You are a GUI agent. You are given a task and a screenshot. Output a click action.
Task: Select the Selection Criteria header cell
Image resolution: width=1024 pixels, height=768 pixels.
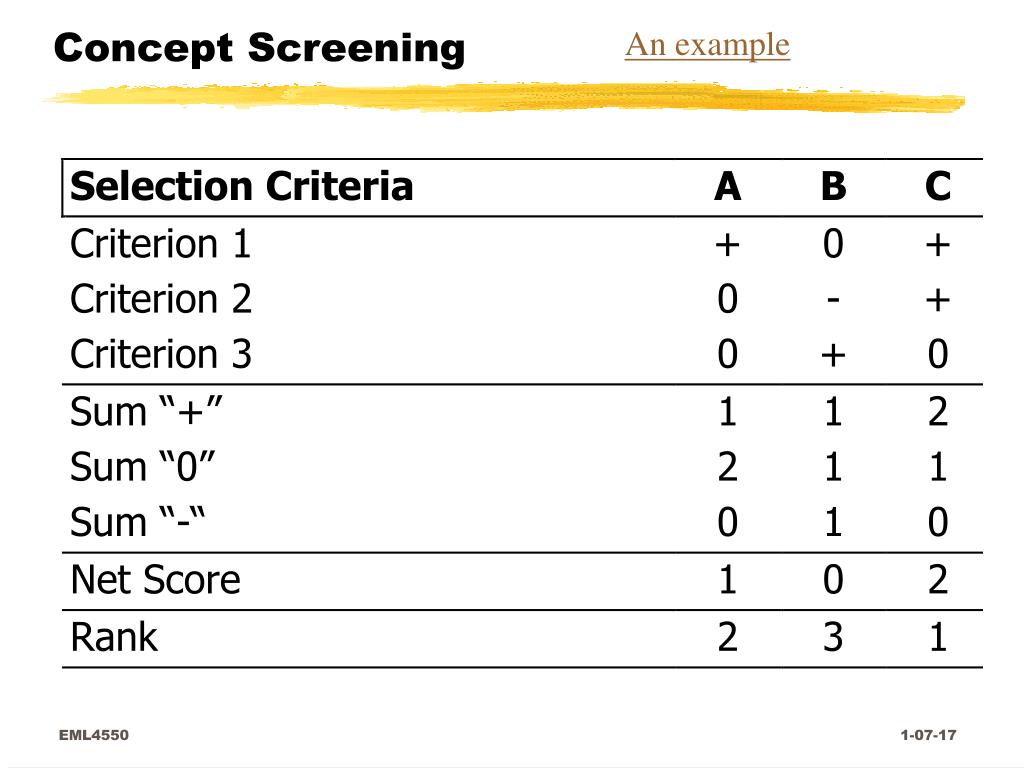coord(242,186)
